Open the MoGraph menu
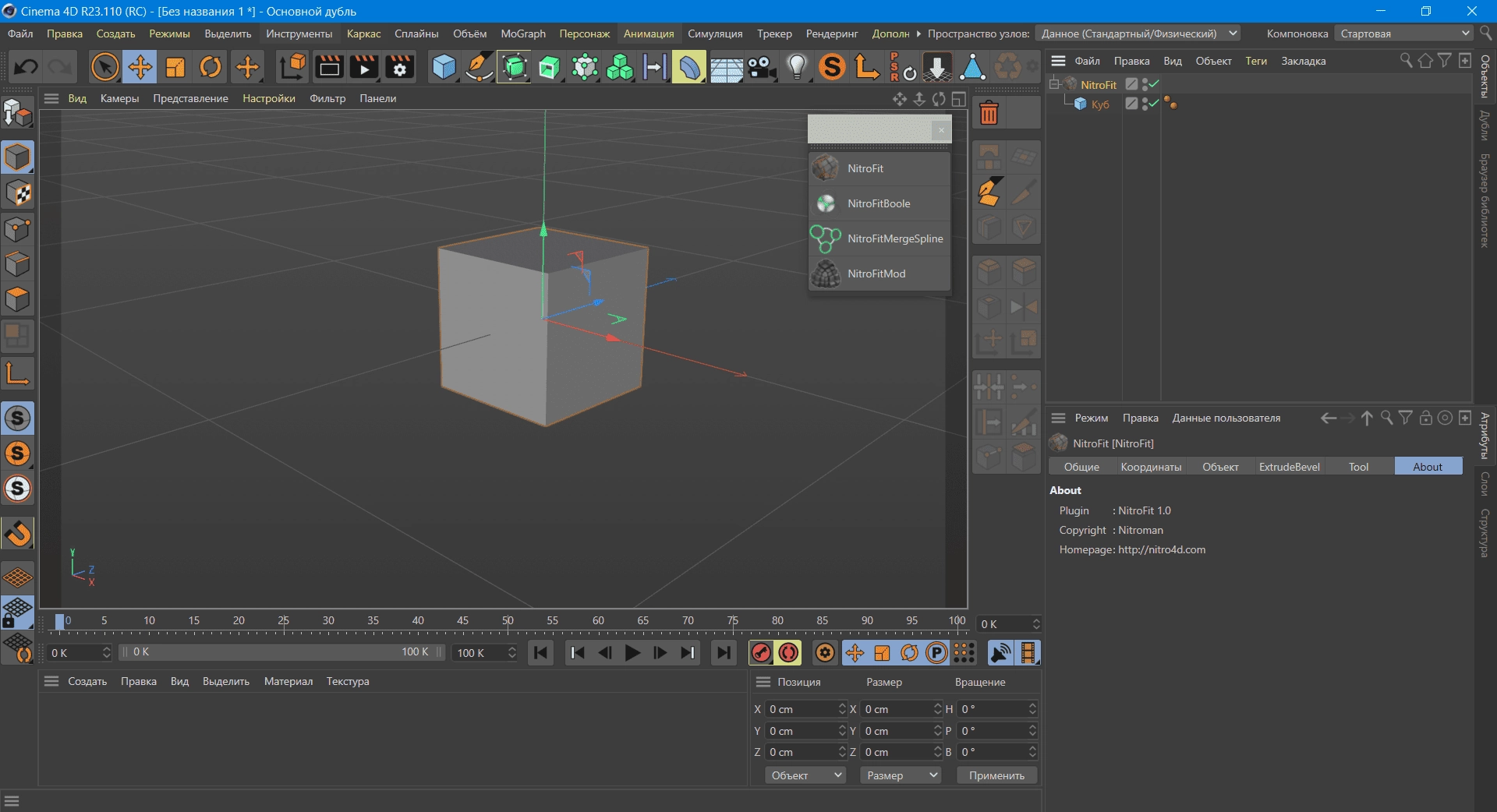 (x=523, y=34)
